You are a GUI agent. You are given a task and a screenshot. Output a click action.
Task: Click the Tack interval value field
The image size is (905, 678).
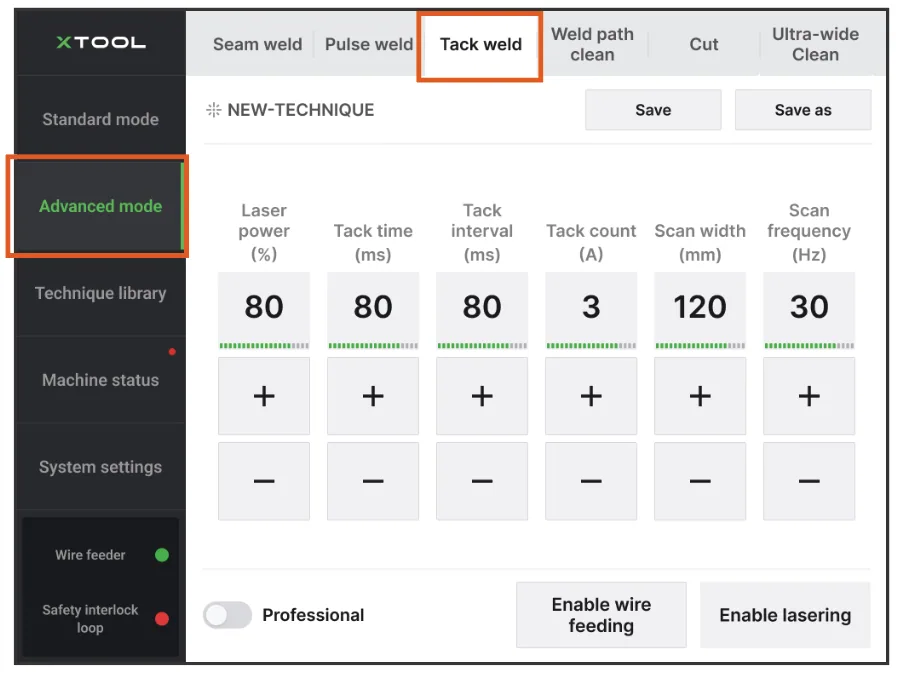(x=482, y=306)
